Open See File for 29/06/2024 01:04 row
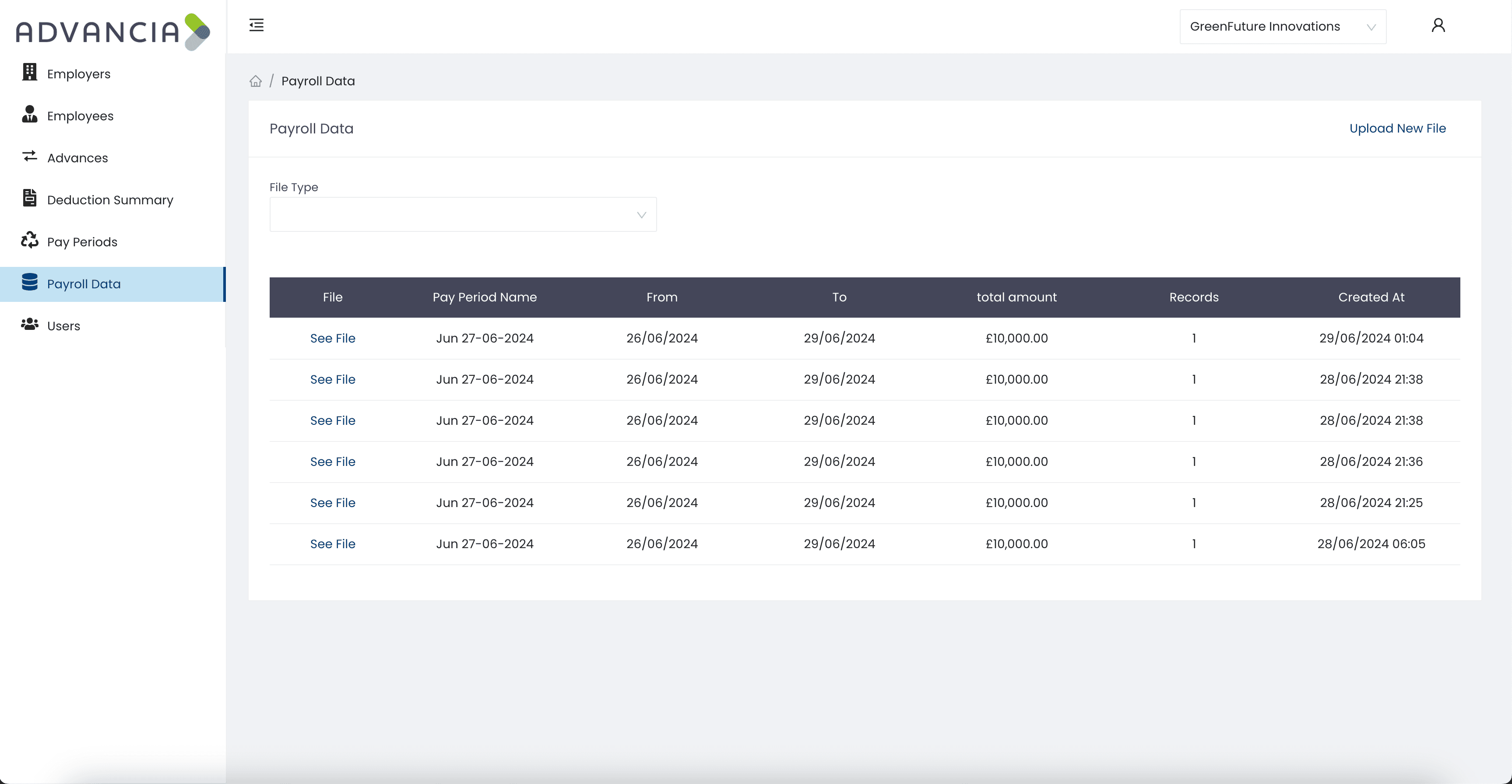The image size is (1512, 784). (x=333, y=339)
